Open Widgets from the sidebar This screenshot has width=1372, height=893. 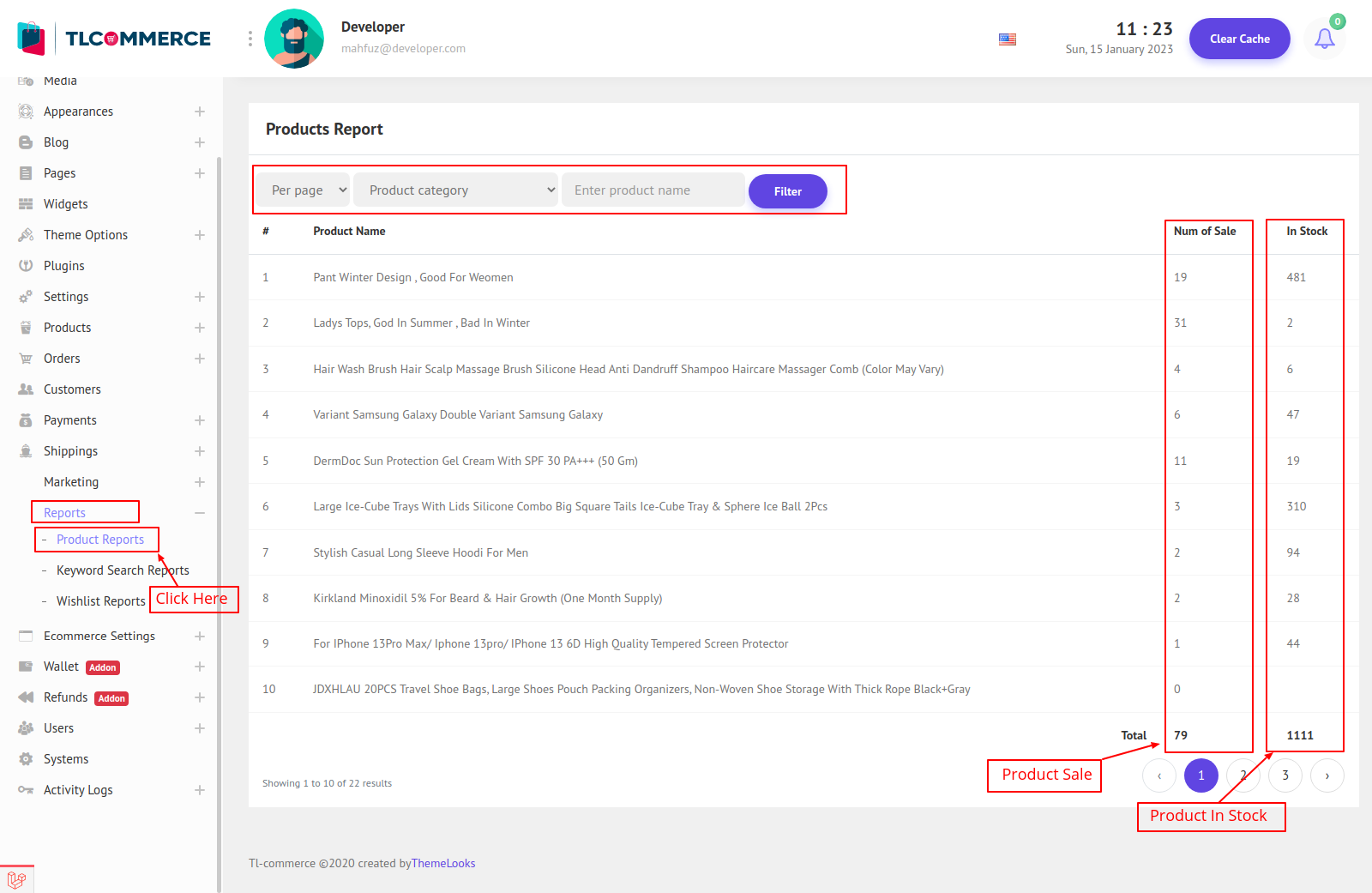(66, 204)
